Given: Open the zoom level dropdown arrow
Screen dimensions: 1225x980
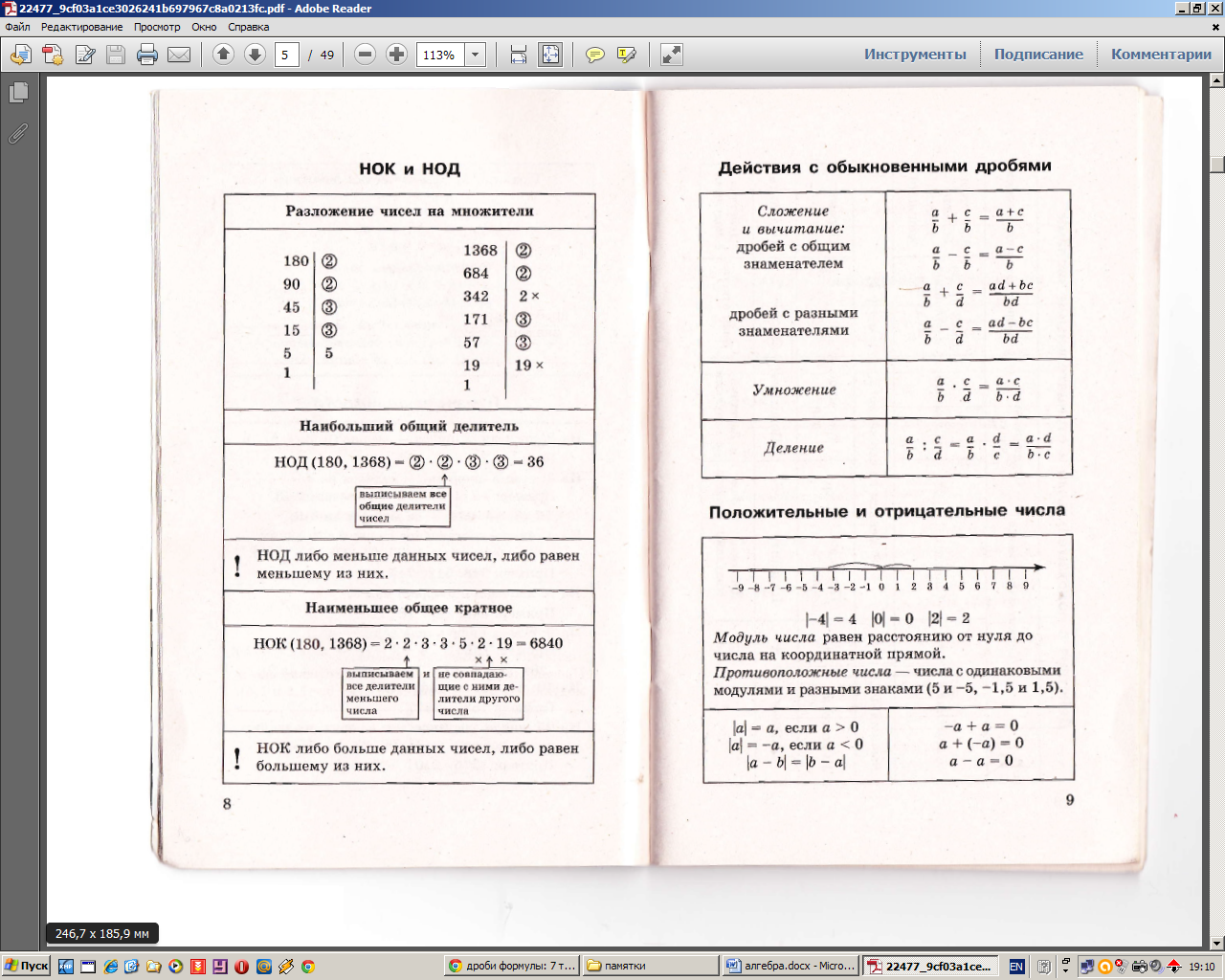Looking at the screenshot, I should pyautogui.click(x=476, y=55).
